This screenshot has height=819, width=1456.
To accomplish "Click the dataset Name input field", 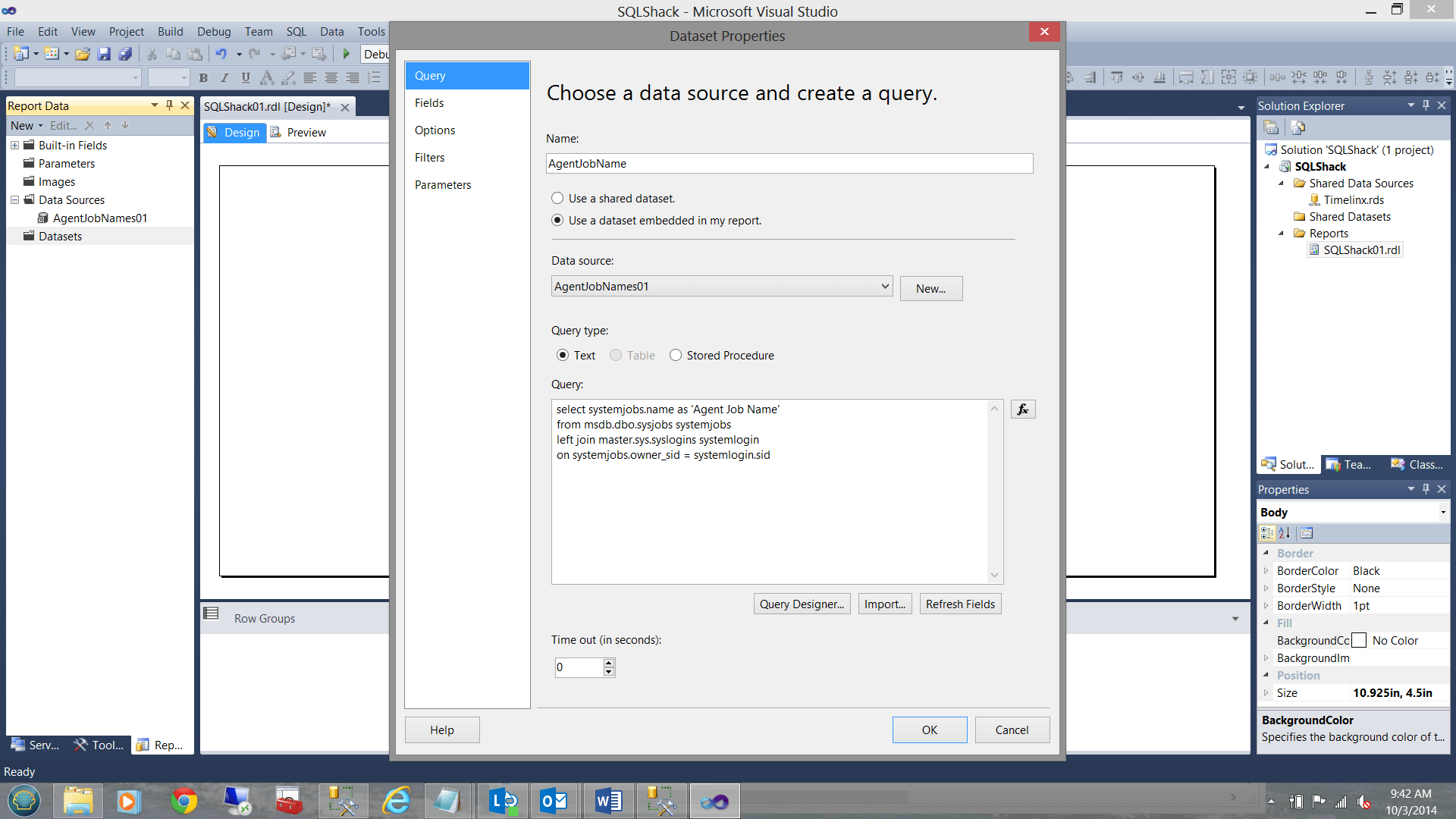I will click(x=789, y=164).
